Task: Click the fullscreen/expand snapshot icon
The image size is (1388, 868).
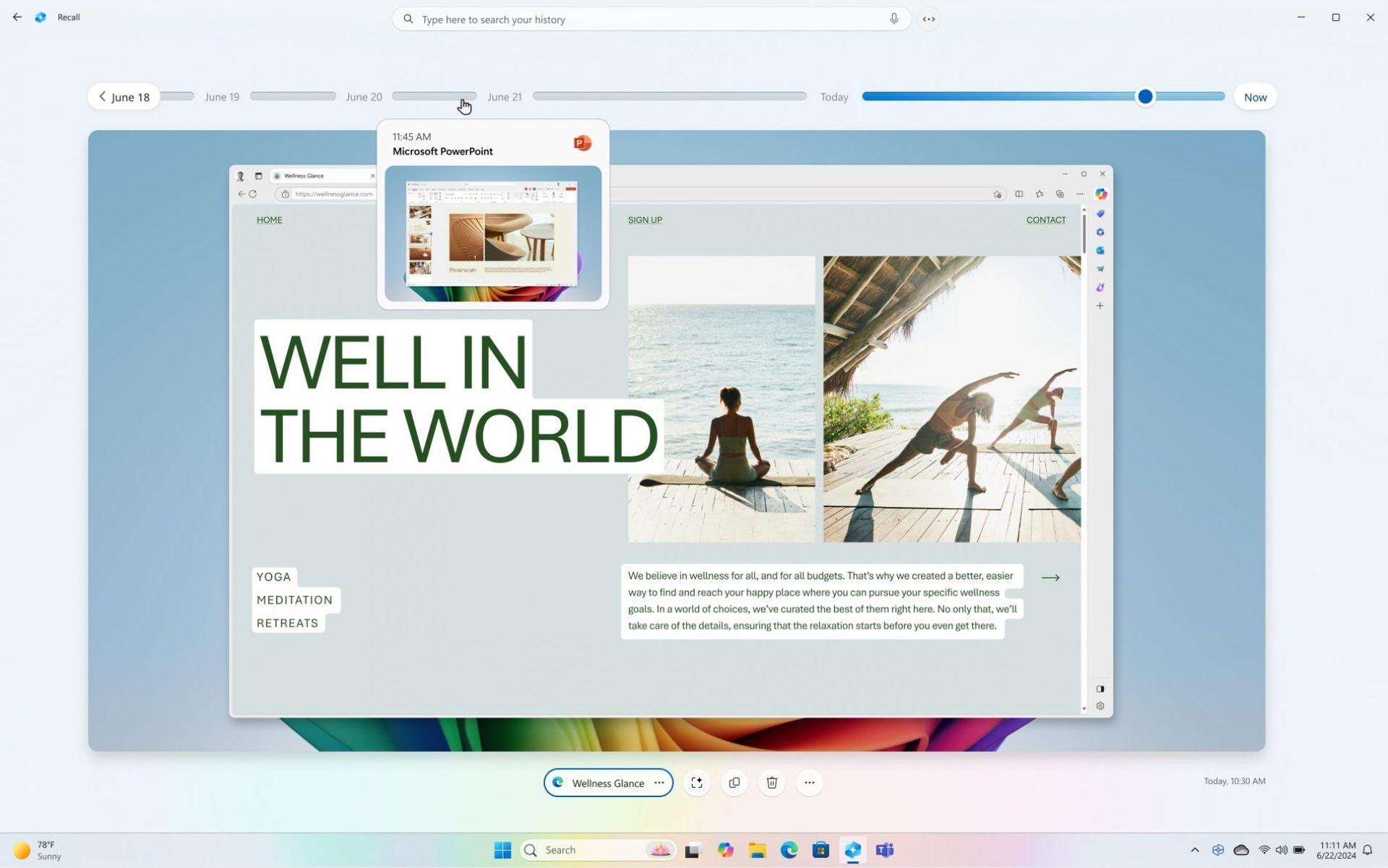Action: tap(697, 783)
